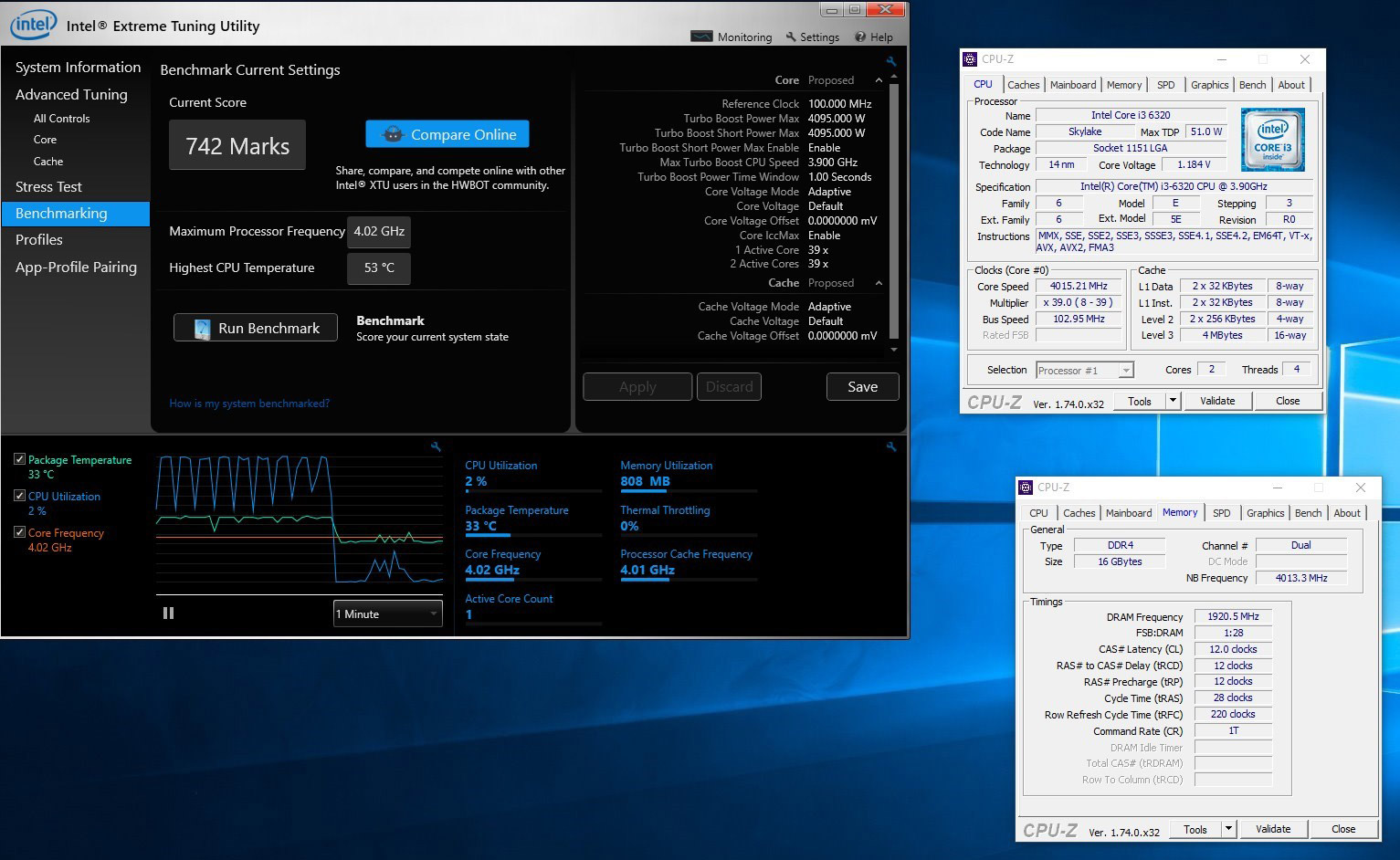1400x860 pixels.
Task: Click the proposed settings vertical scrollbar
Action: coord(893,210)
